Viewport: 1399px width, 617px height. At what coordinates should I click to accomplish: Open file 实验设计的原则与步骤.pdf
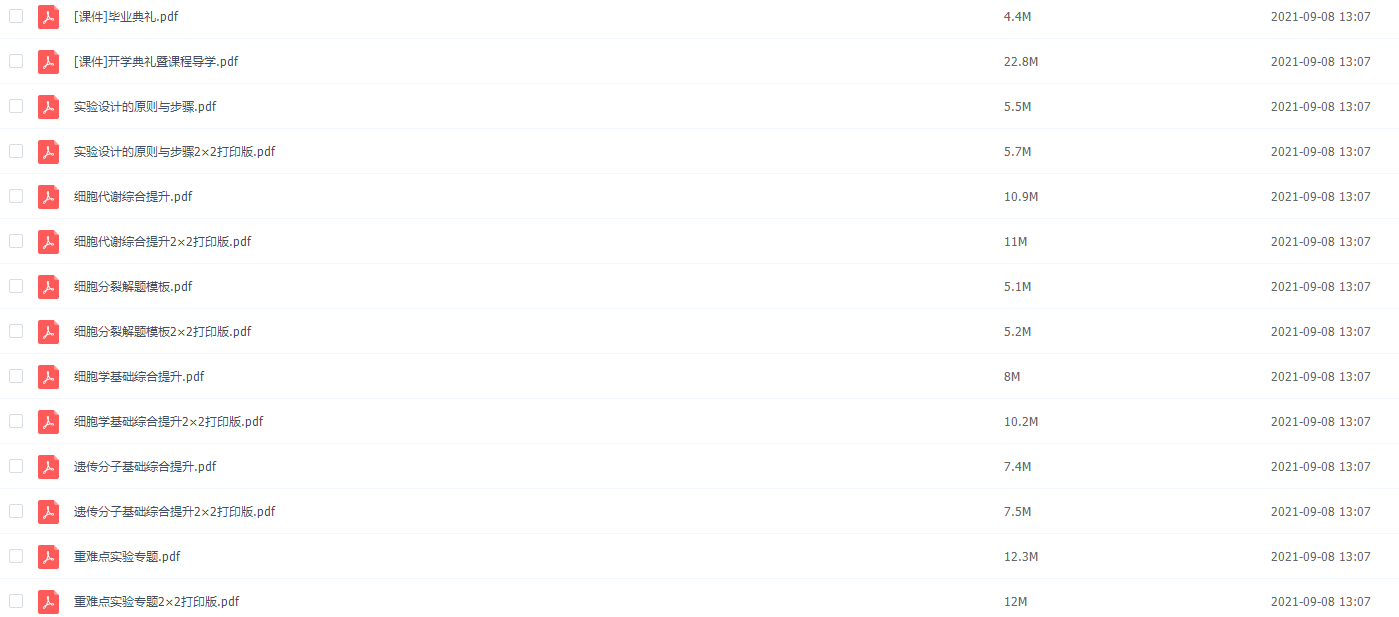coord(145,107)
